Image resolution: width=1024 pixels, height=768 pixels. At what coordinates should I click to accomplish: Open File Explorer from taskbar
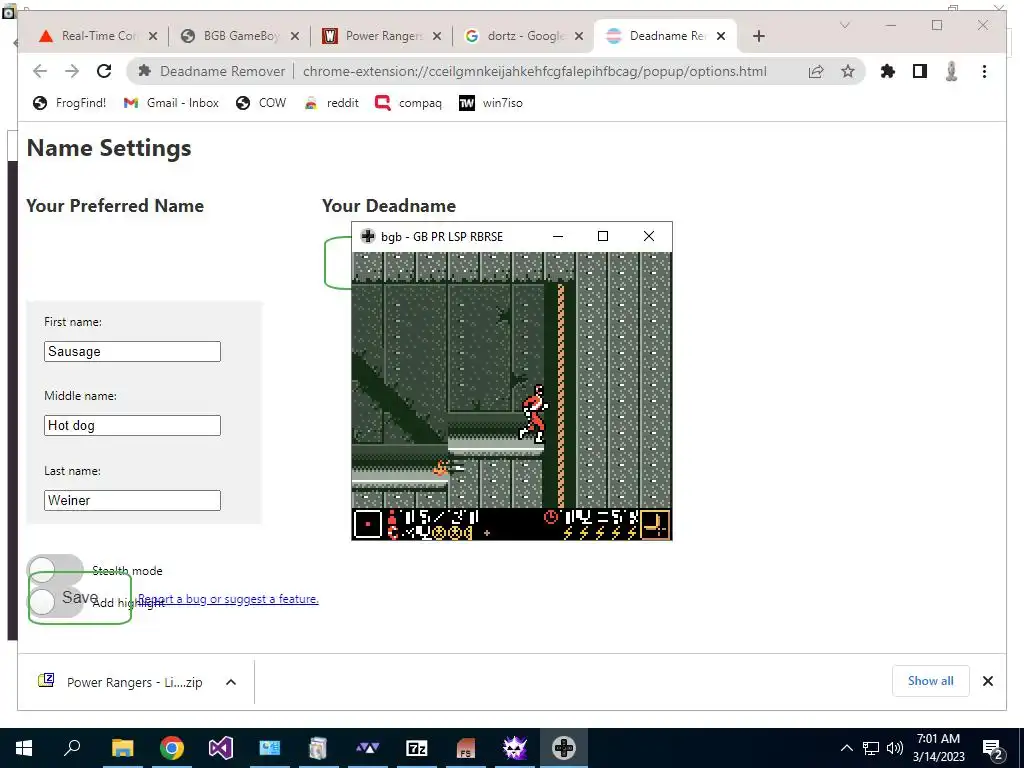[122, 748]
